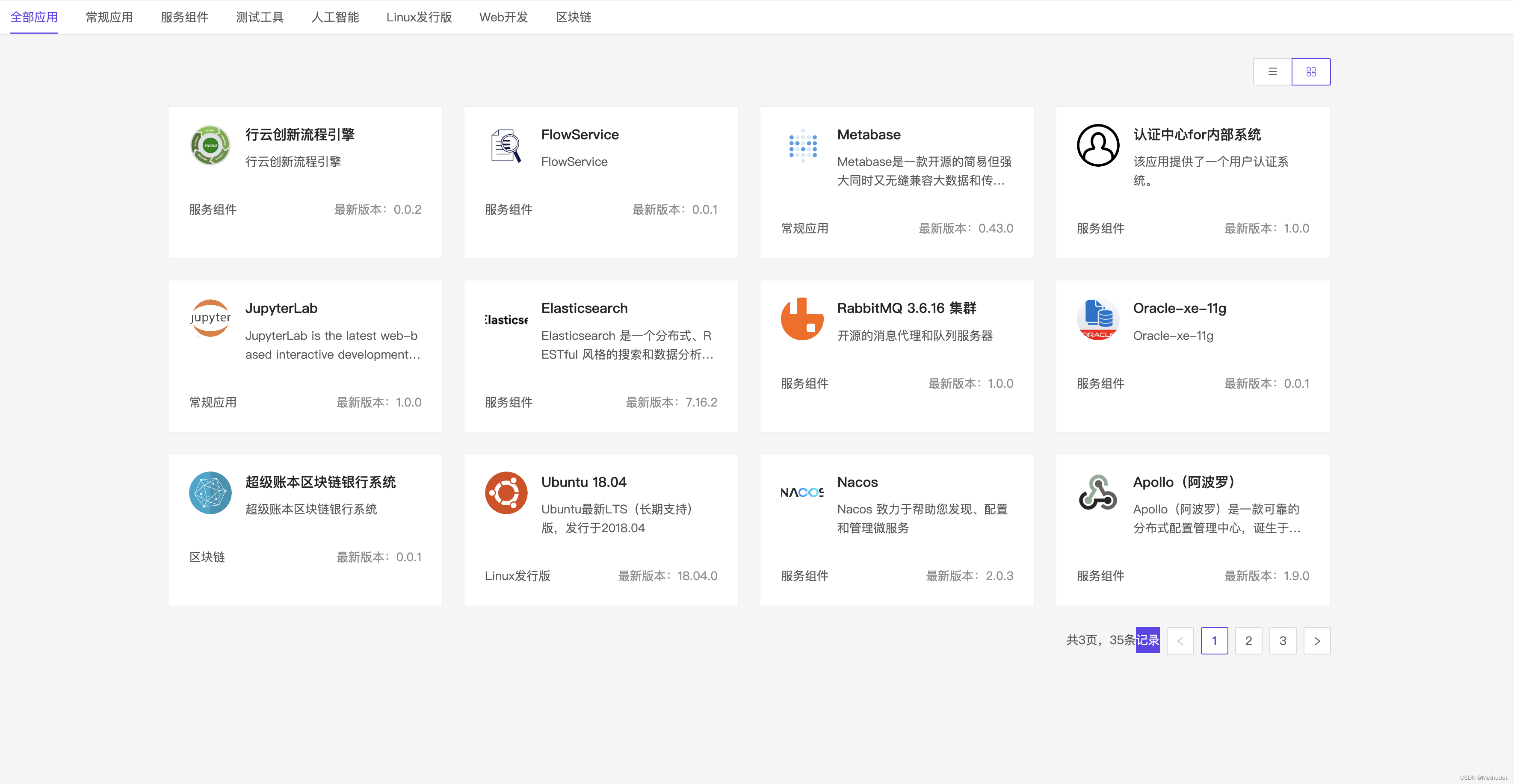Click Elasticsearch description text
1514x784 pixels.
627,345
